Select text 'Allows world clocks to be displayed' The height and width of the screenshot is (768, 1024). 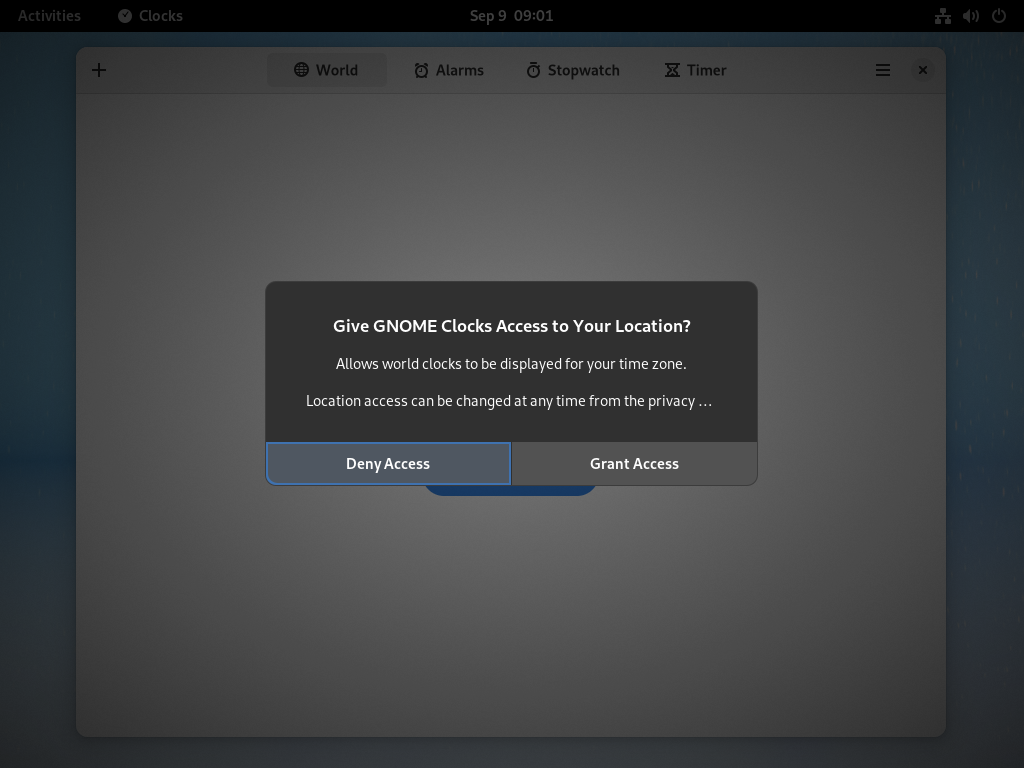(449, 364)
